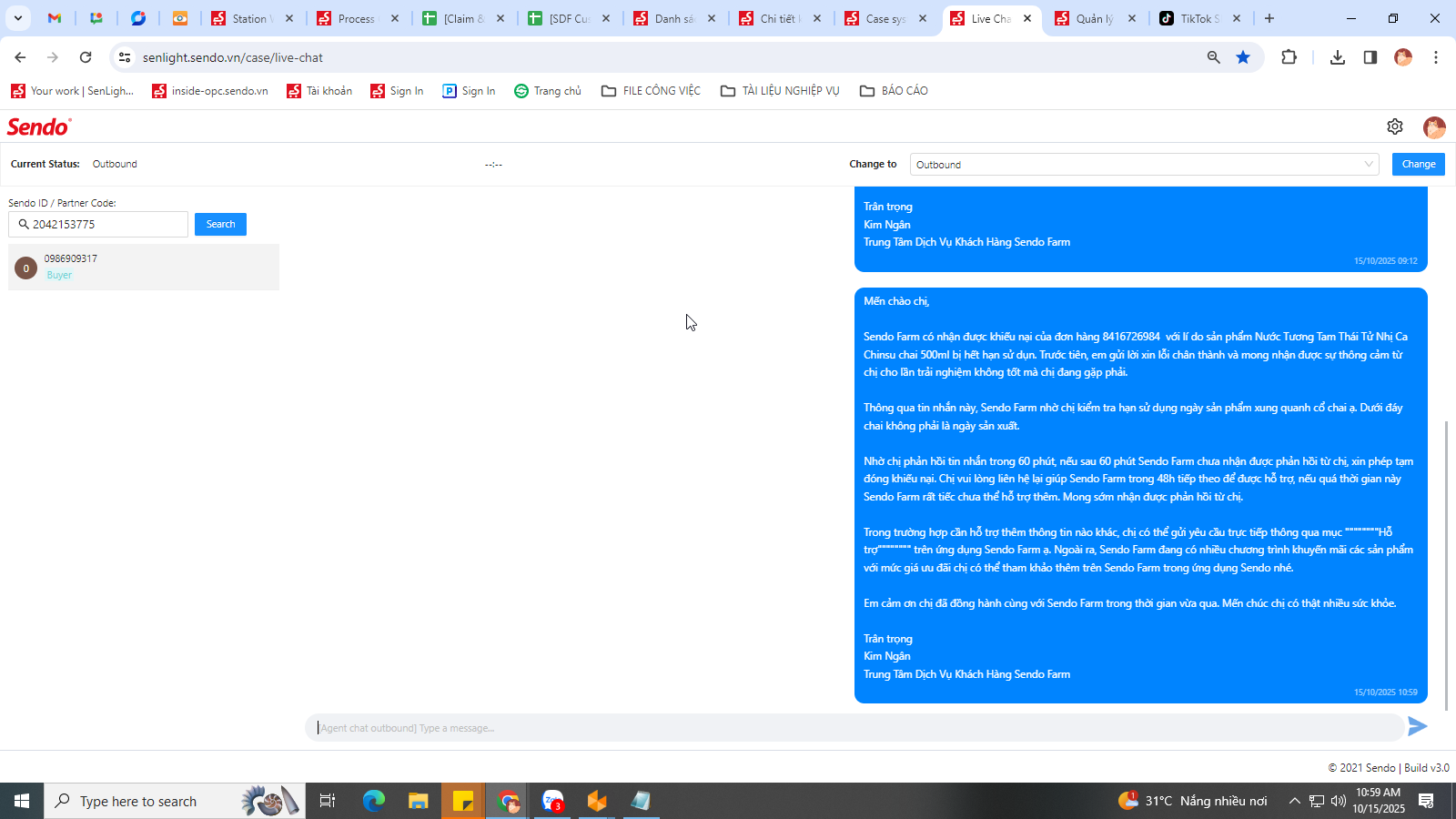The height and width of the screenshot is (819, 1456).
Task: Open a new browser tab
Action: point(1269,18)
